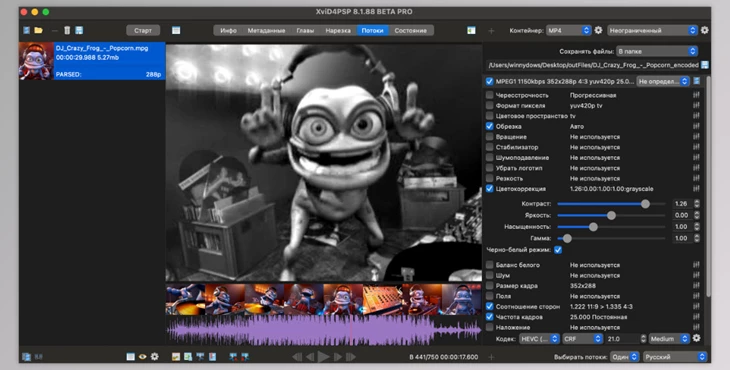The image size is (730, 370).
Task: Open folder using the yellow folder icon
Action: (39, 30)
